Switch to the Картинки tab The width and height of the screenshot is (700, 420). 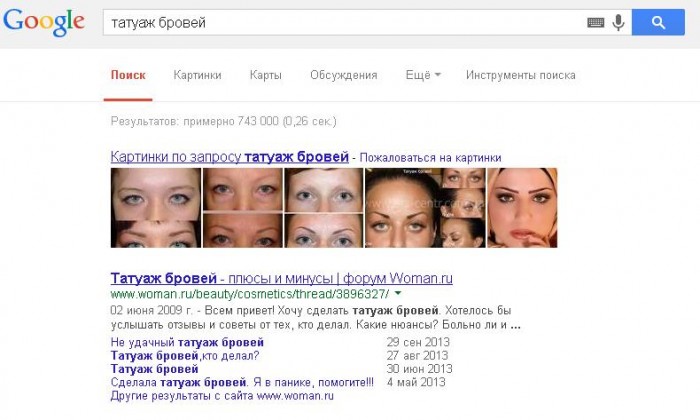pos(197,75)
